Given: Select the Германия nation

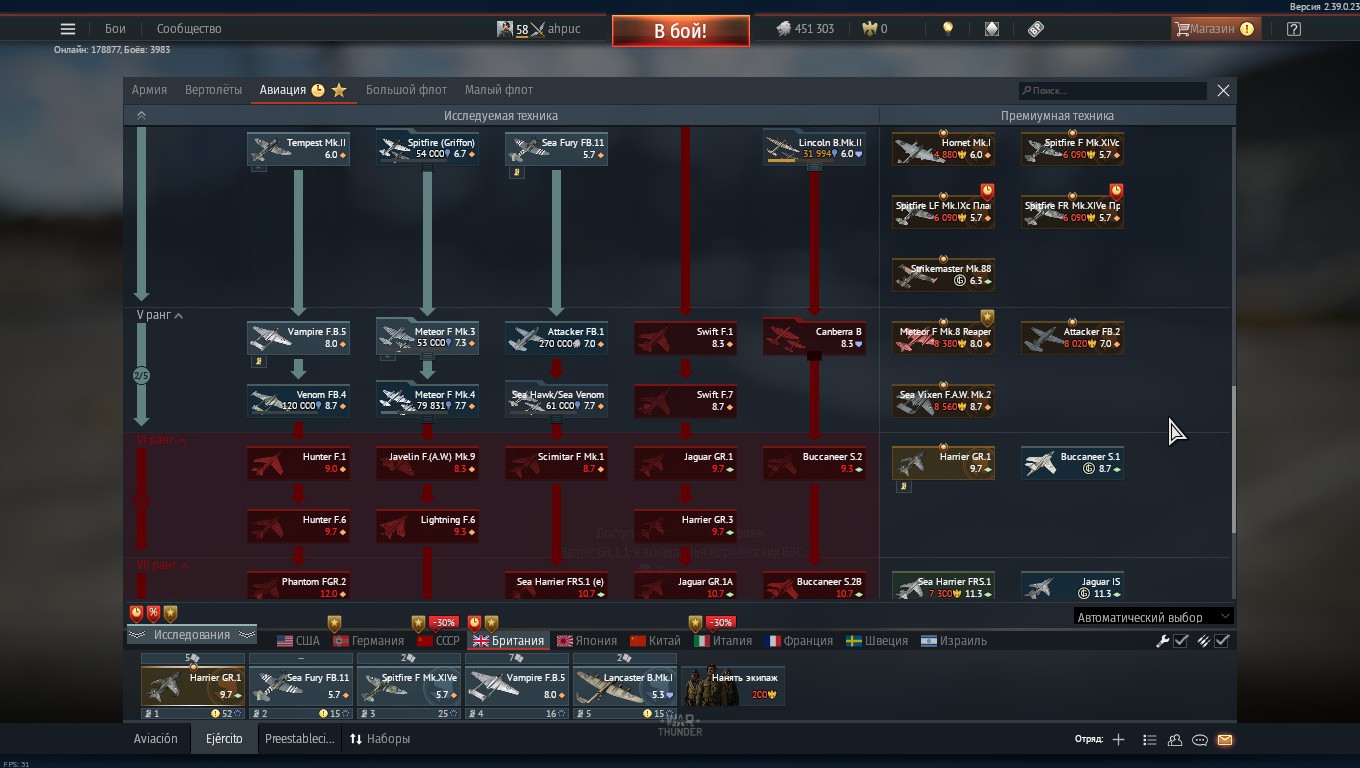Looking at the screenshot, I should (368, 641).
